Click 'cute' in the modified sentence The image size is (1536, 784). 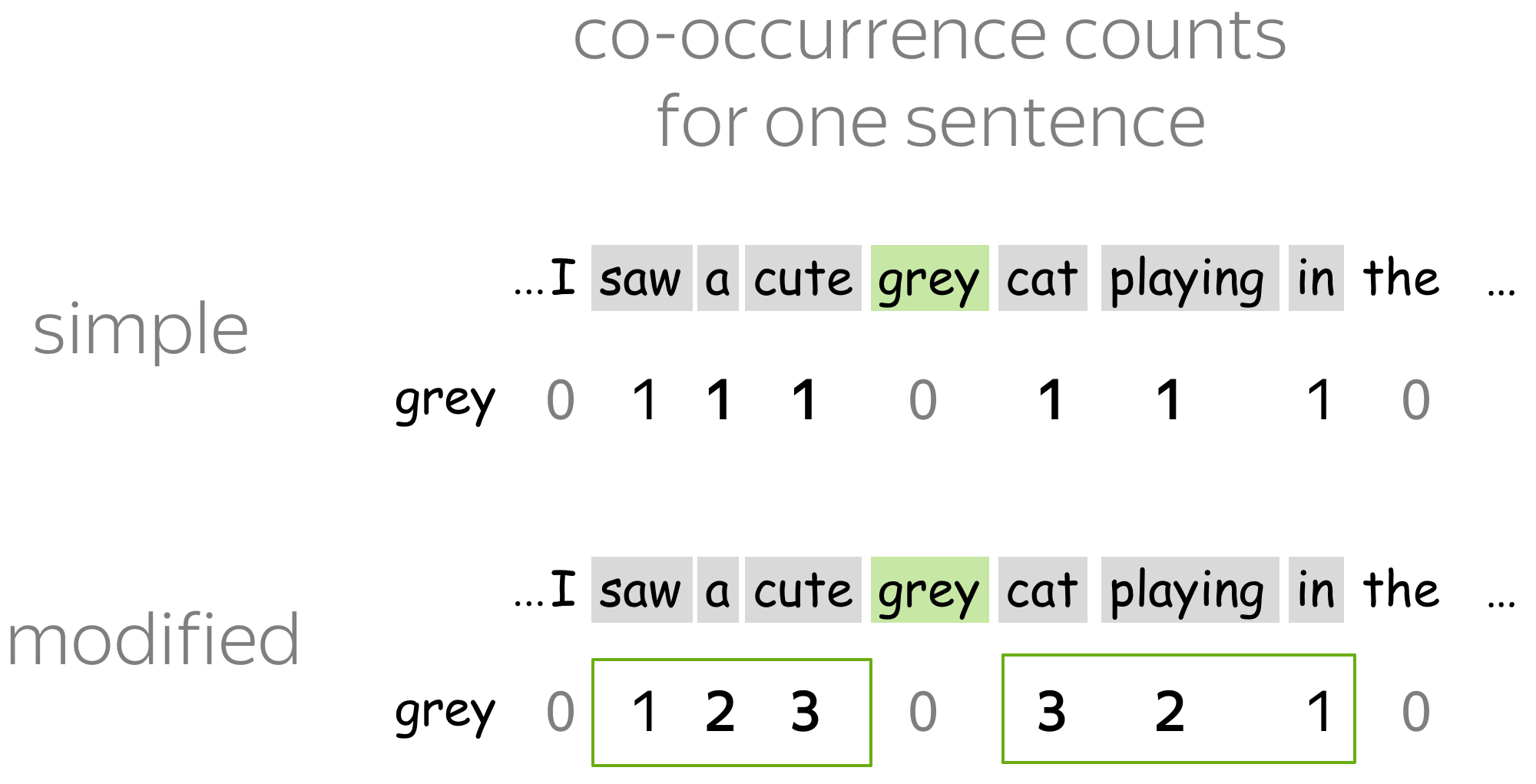pyautogui.click(x=803, y=590)
